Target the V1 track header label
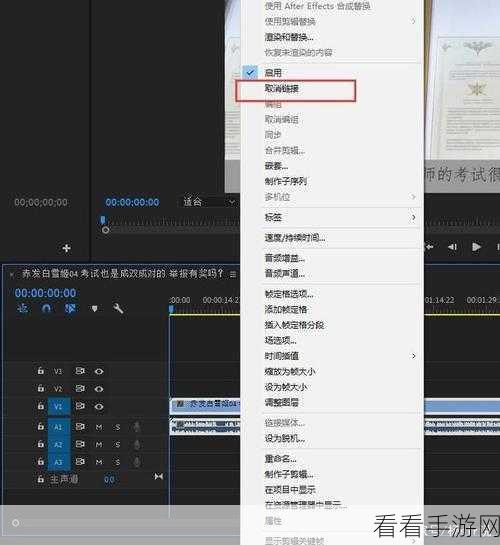The image size is (500, 545). (x=58, y=406)
